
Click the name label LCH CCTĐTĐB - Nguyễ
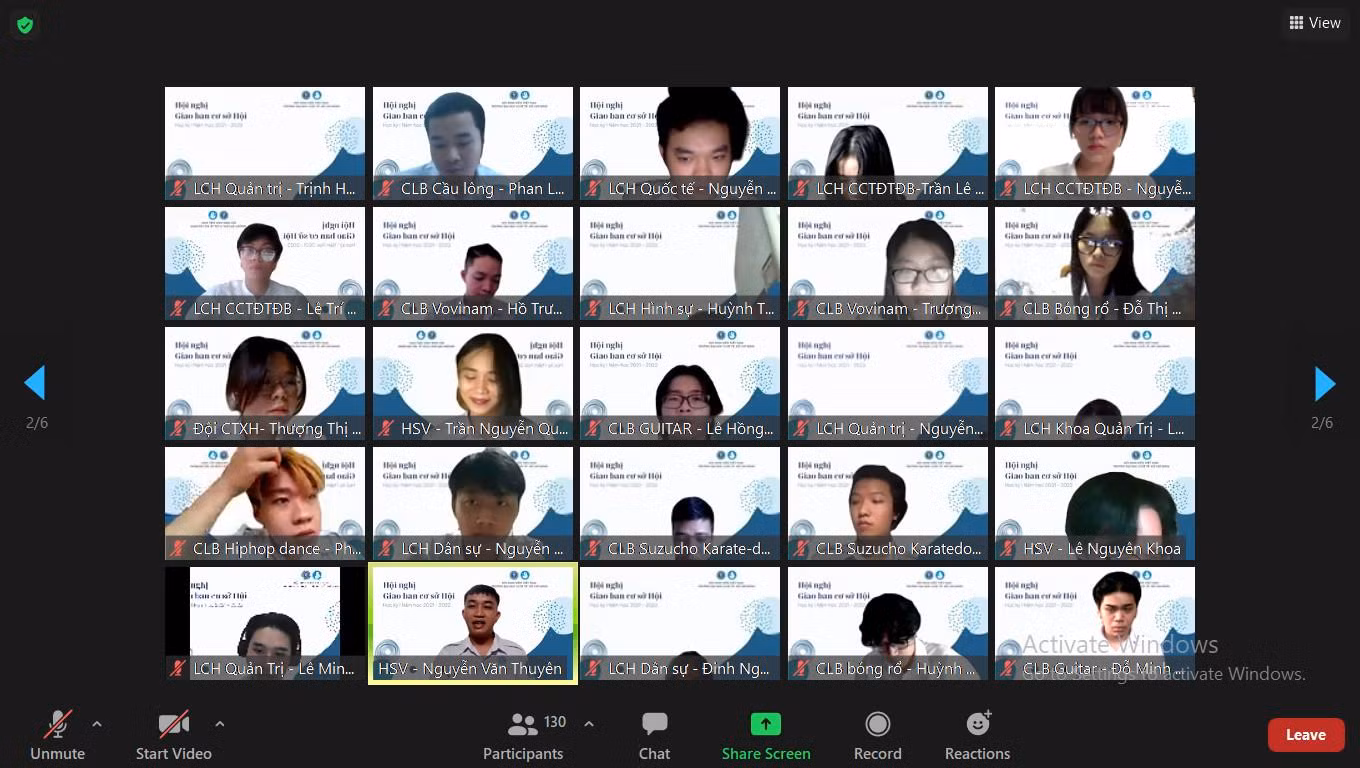pyautogui.click(x=1107, y=189)
